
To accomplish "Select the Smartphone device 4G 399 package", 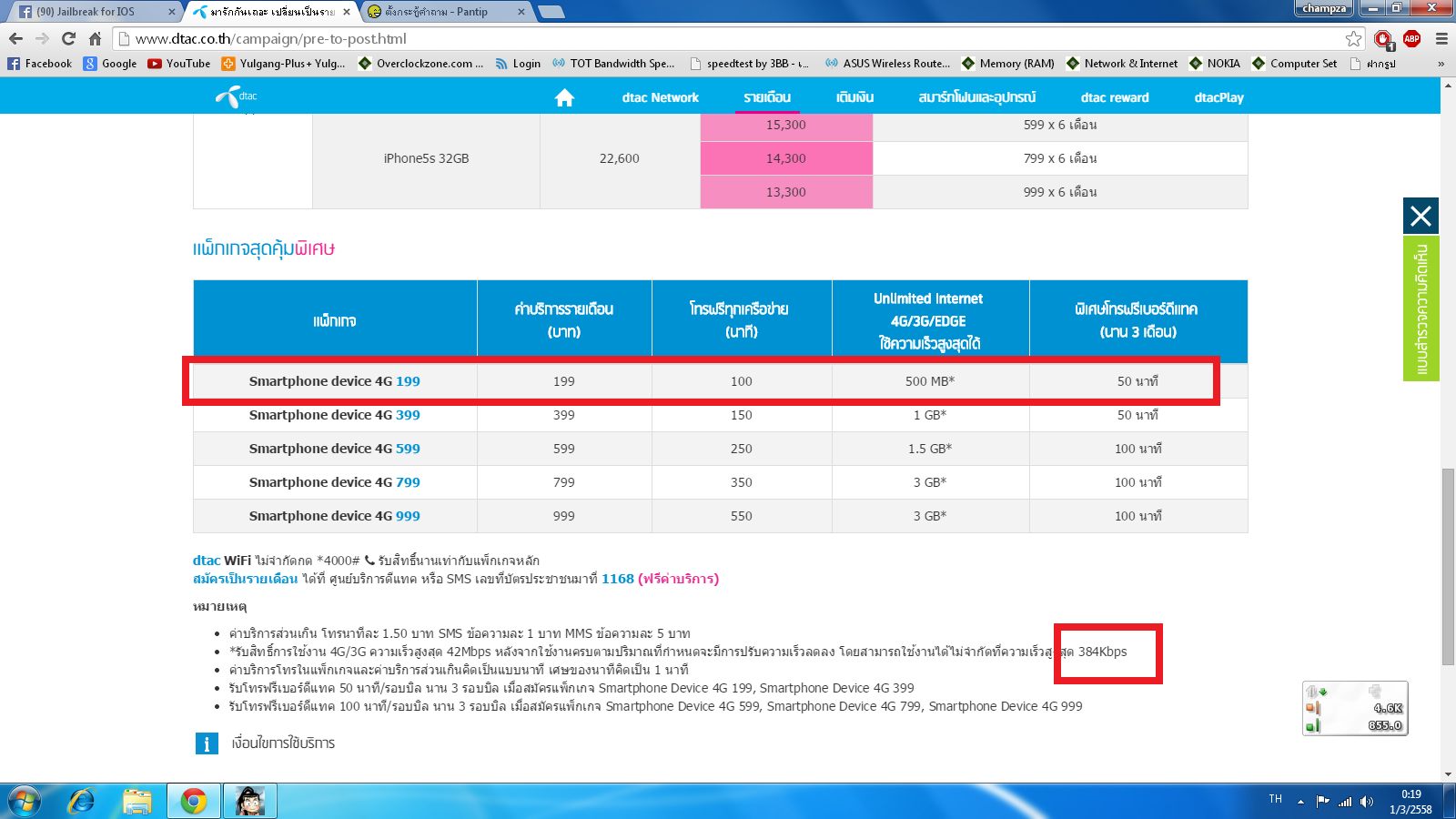I will point(335,415).
